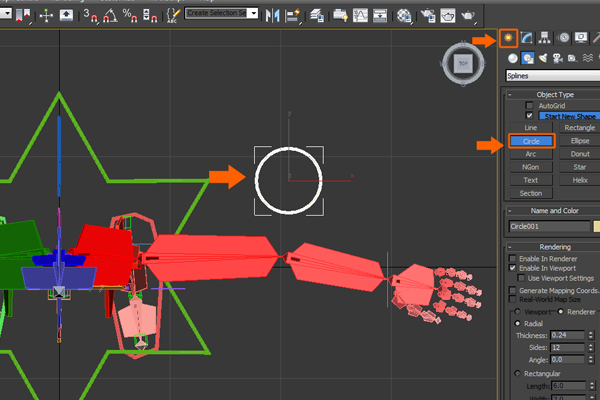Switch to the Hierarchy panel tab
Viewport: 600px width, 400px height.
(x=544, y=38)
